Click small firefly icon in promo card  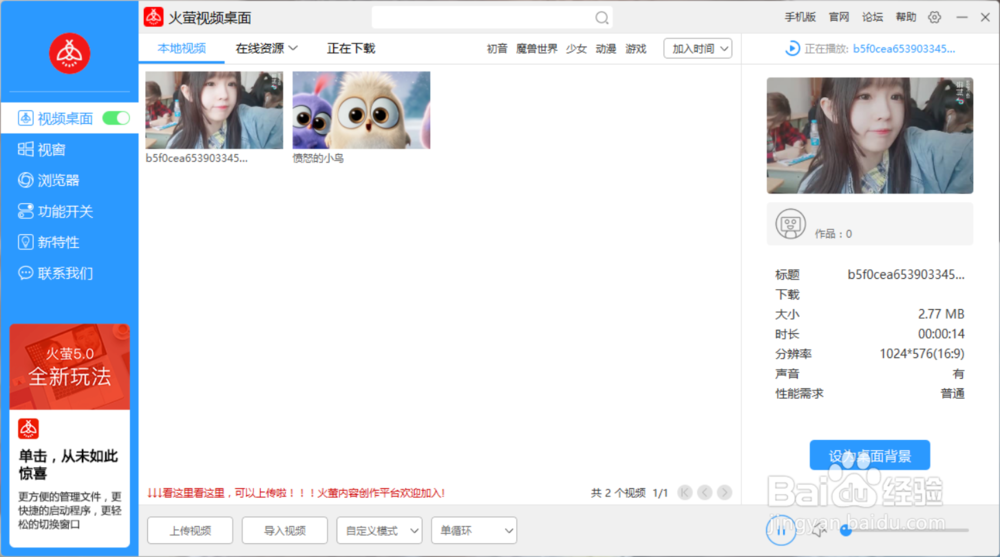[28, 429]
